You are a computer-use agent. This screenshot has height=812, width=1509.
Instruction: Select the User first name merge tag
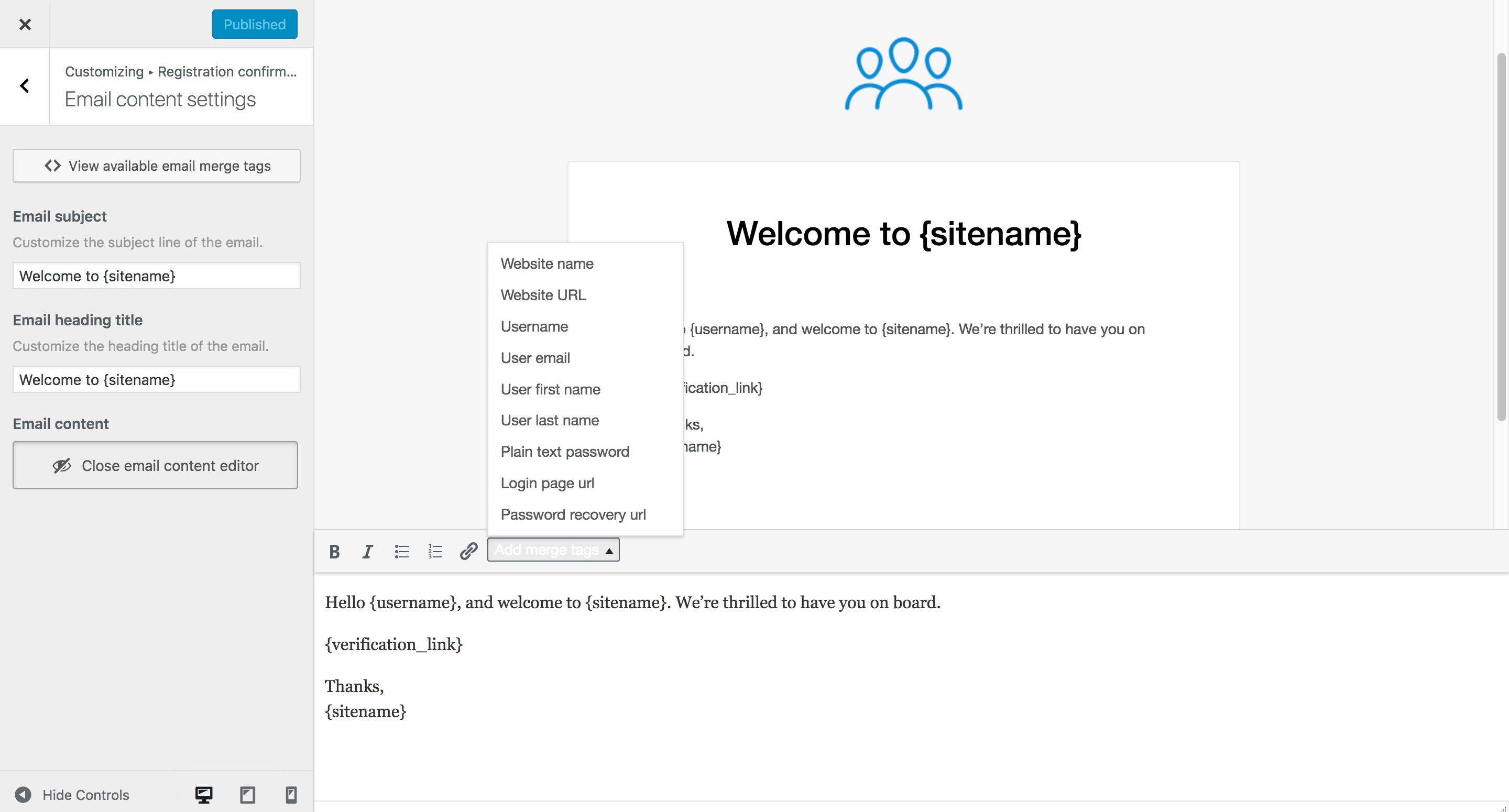click(x=550, y=389)
